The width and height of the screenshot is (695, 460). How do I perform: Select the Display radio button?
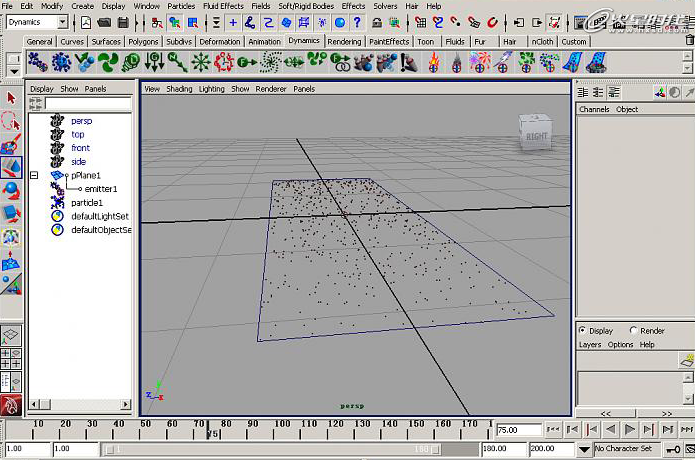[x=583, y=331]
